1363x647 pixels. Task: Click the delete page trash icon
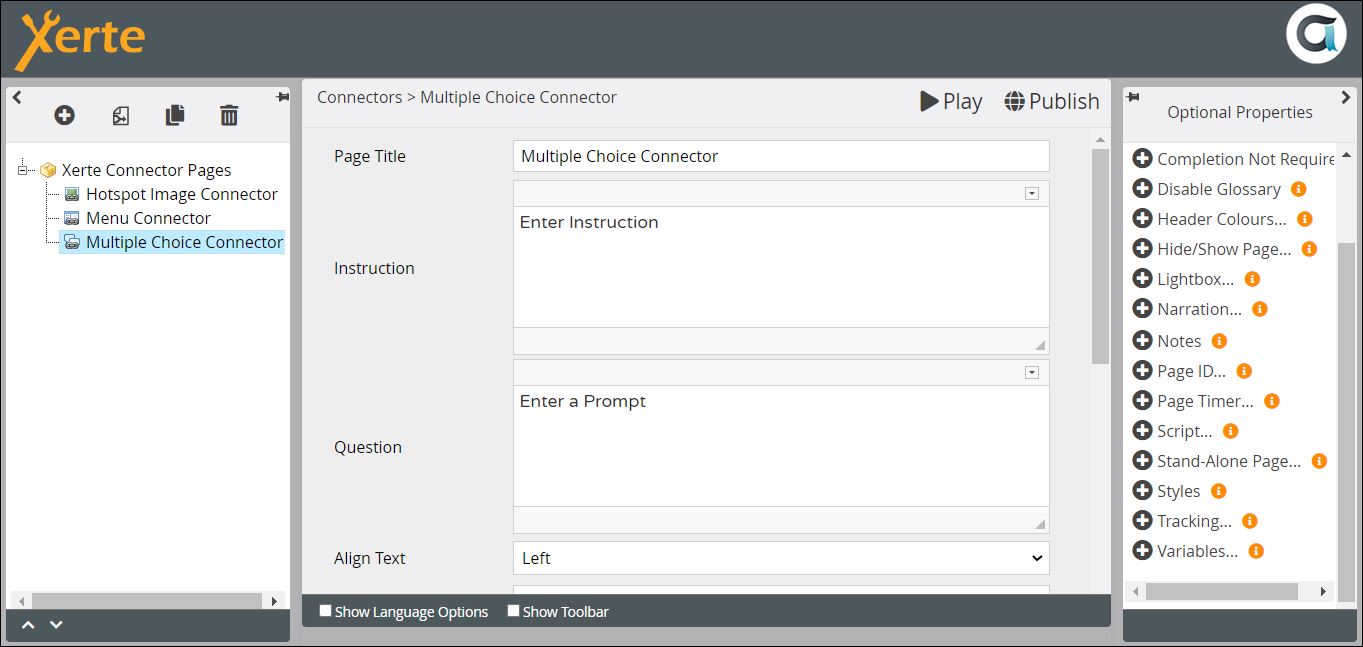(229, 116)
